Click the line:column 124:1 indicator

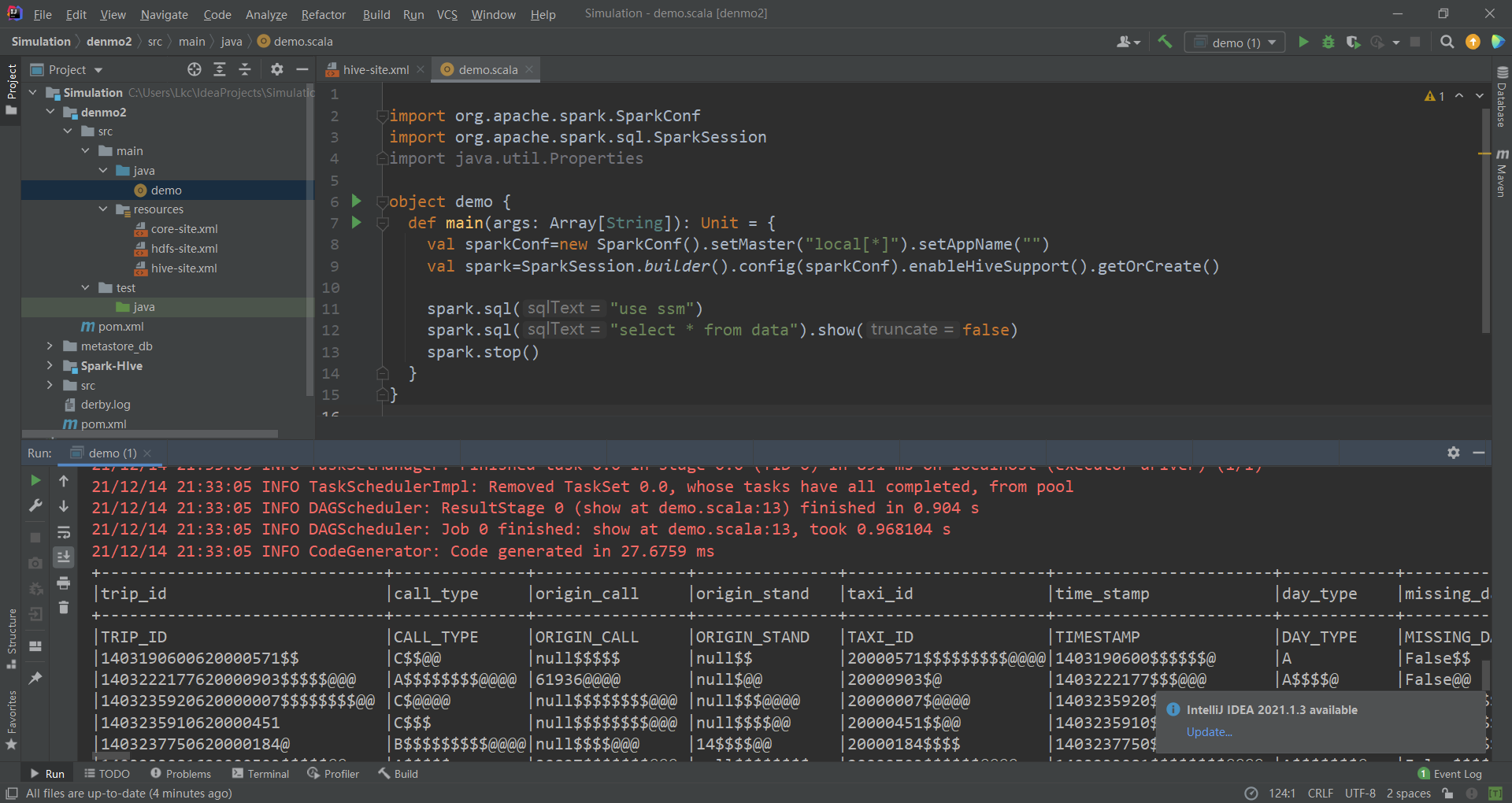coord(1282,793)
